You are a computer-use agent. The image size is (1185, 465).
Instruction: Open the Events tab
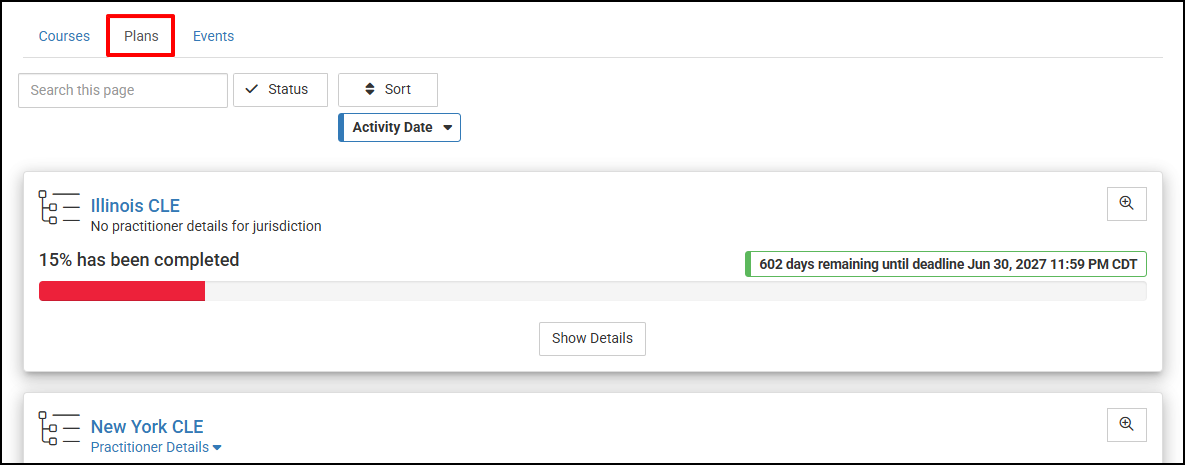click(x=213, y=36)
